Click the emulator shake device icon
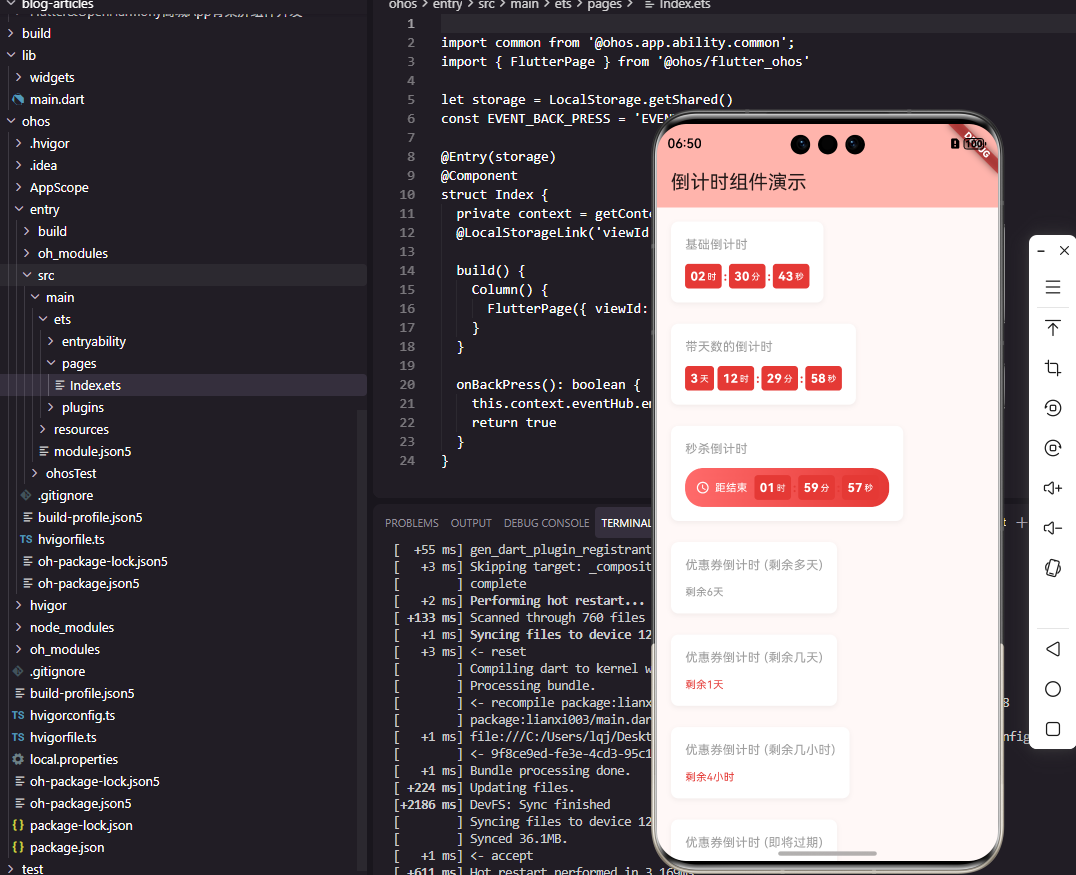The height and width of the screenshot is (875, 1076). click(x=1053, y=568)
